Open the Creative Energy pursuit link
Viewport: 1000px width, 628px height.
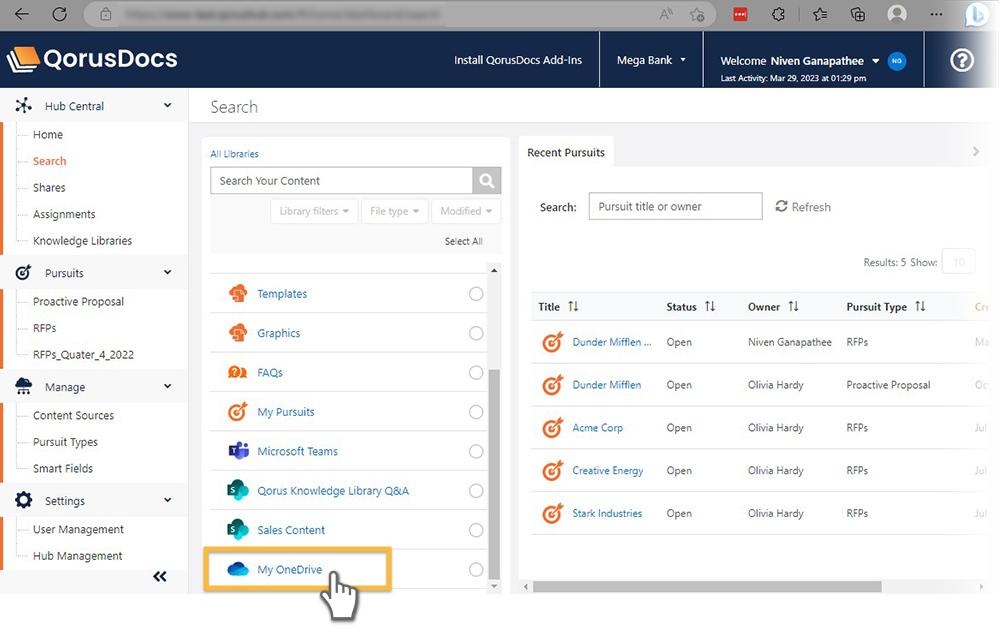point(608,471)
